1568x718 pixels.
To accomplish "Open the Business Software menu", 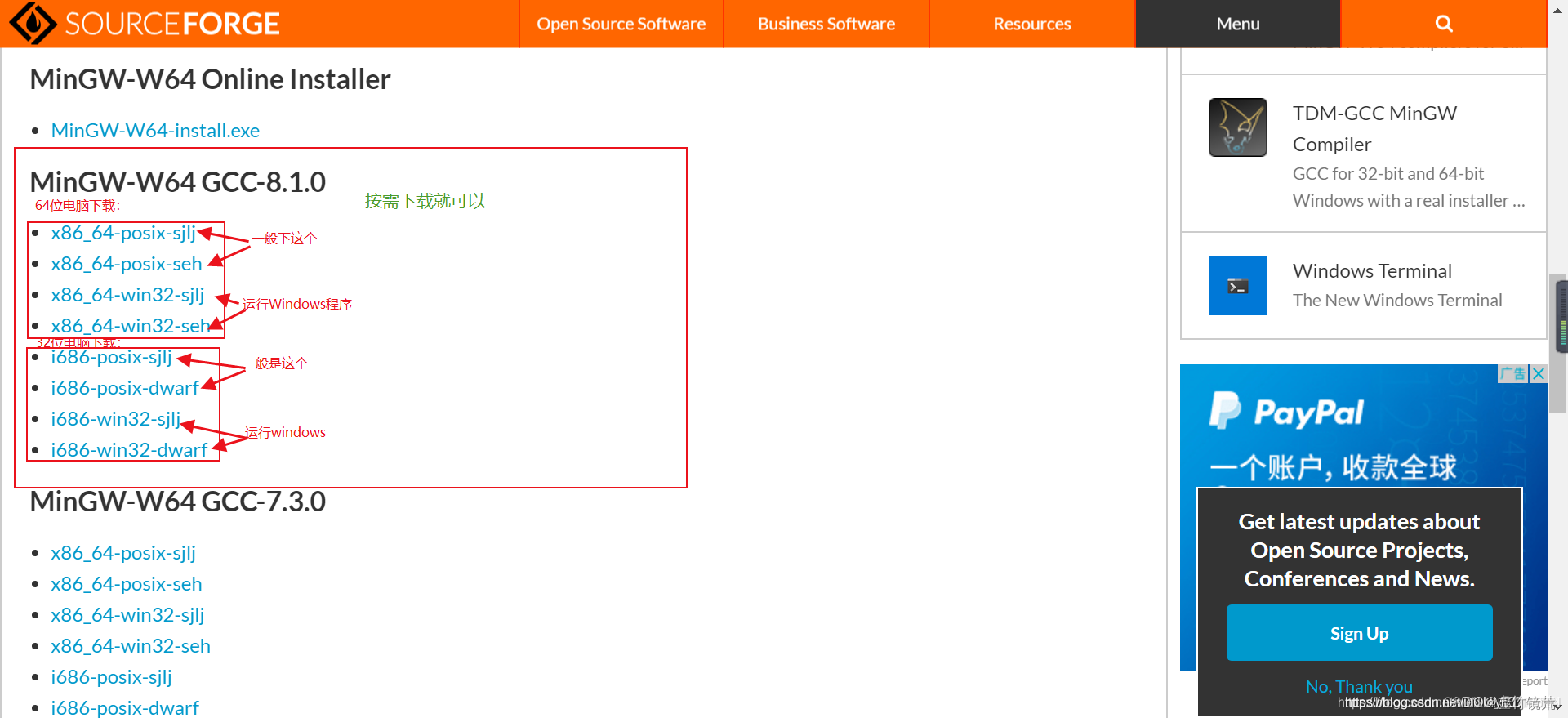I will [x=826, y=24].
